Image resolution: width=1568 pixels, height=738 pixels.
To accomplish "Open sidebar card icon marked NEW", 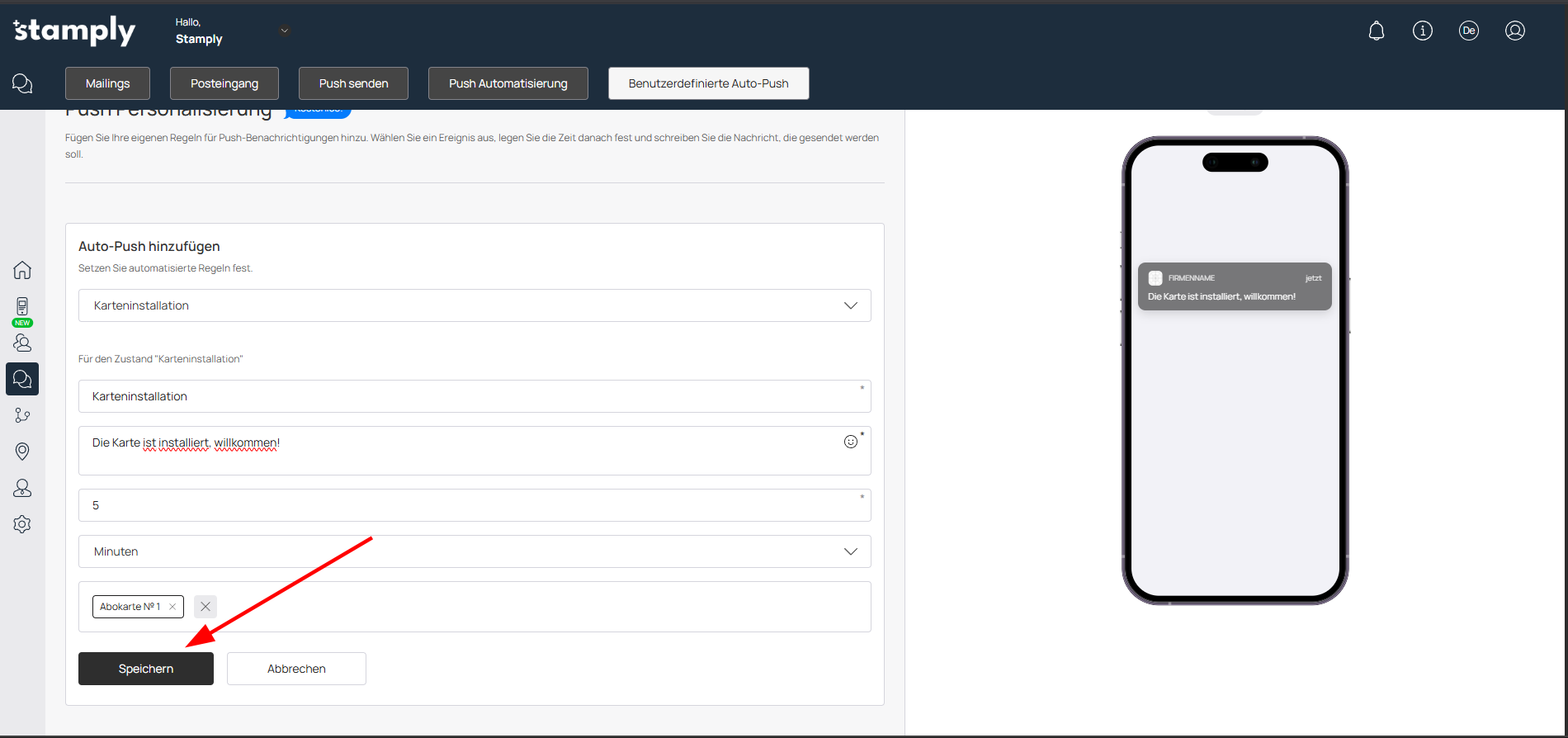I will tap(22, 308).
